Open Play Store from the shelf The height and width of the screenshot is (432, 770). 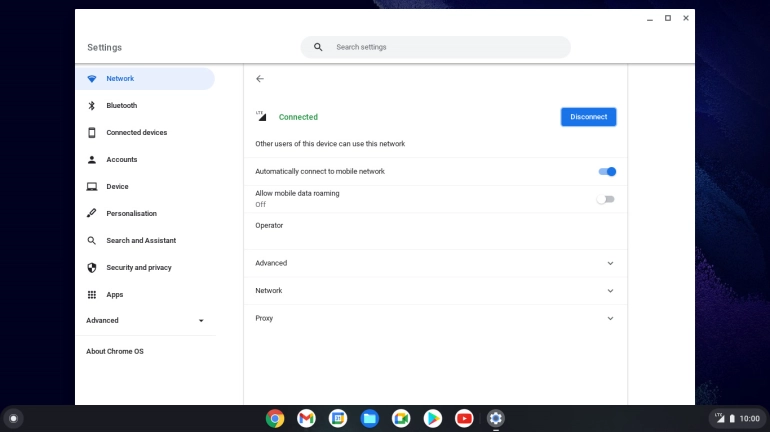click(x=432, y=418)
